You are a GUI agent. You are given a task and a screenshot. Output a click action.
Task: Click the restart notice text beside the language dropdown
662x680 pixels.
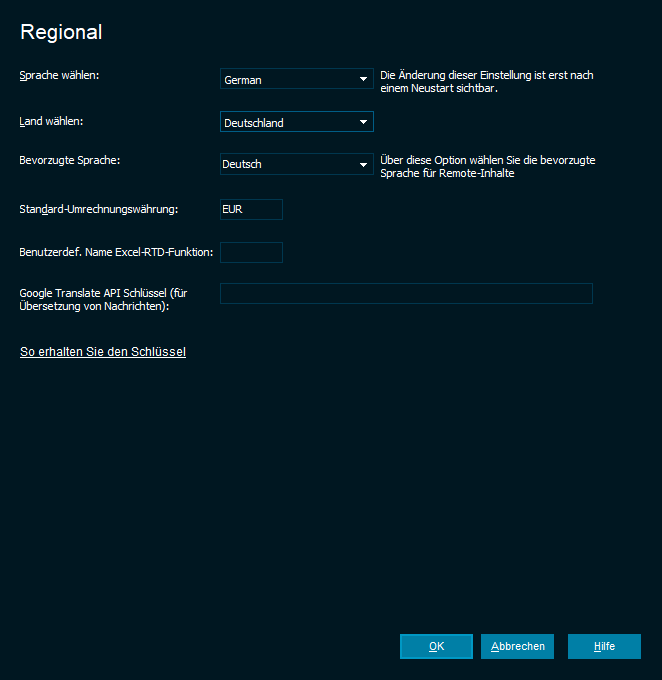point(488,81)
